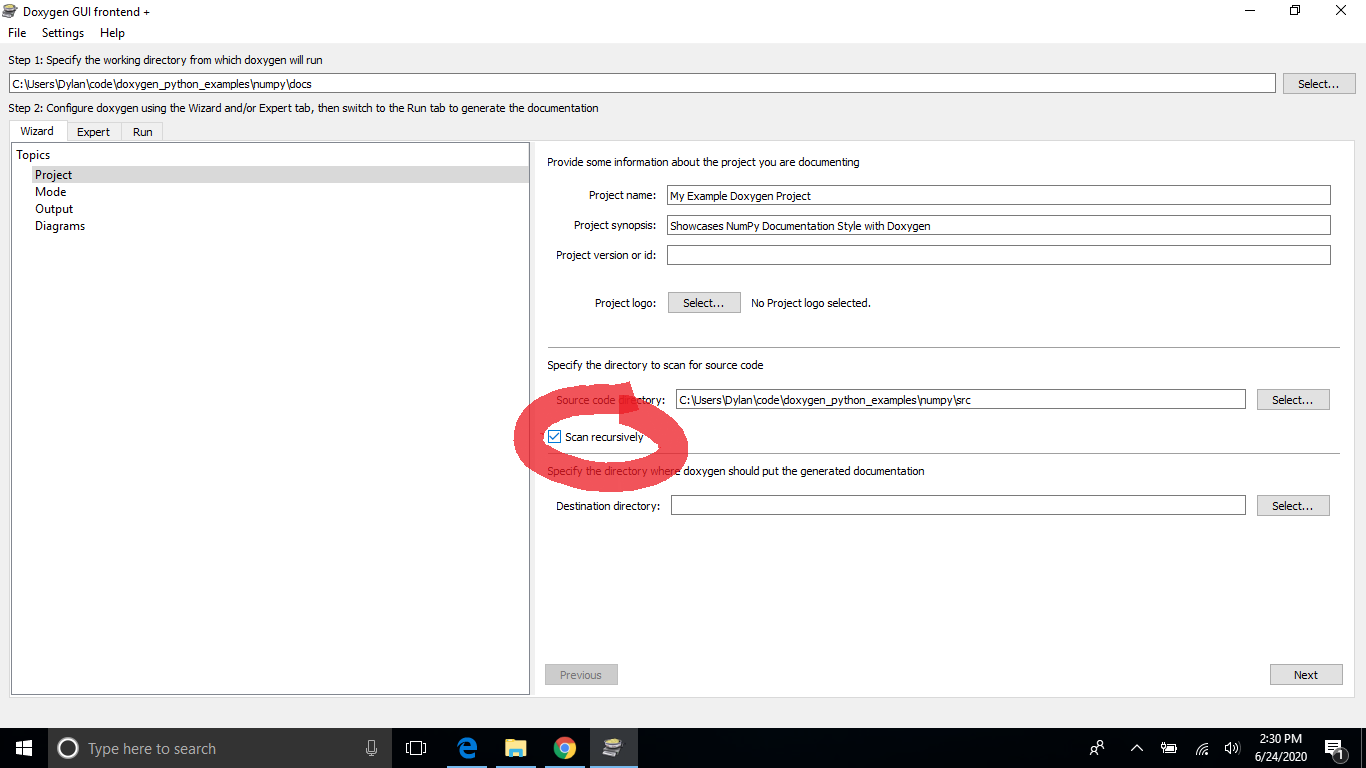Click the volume speaker icon in the tray
Screen dimensions: 1366x768
[x=1232, y=748]
